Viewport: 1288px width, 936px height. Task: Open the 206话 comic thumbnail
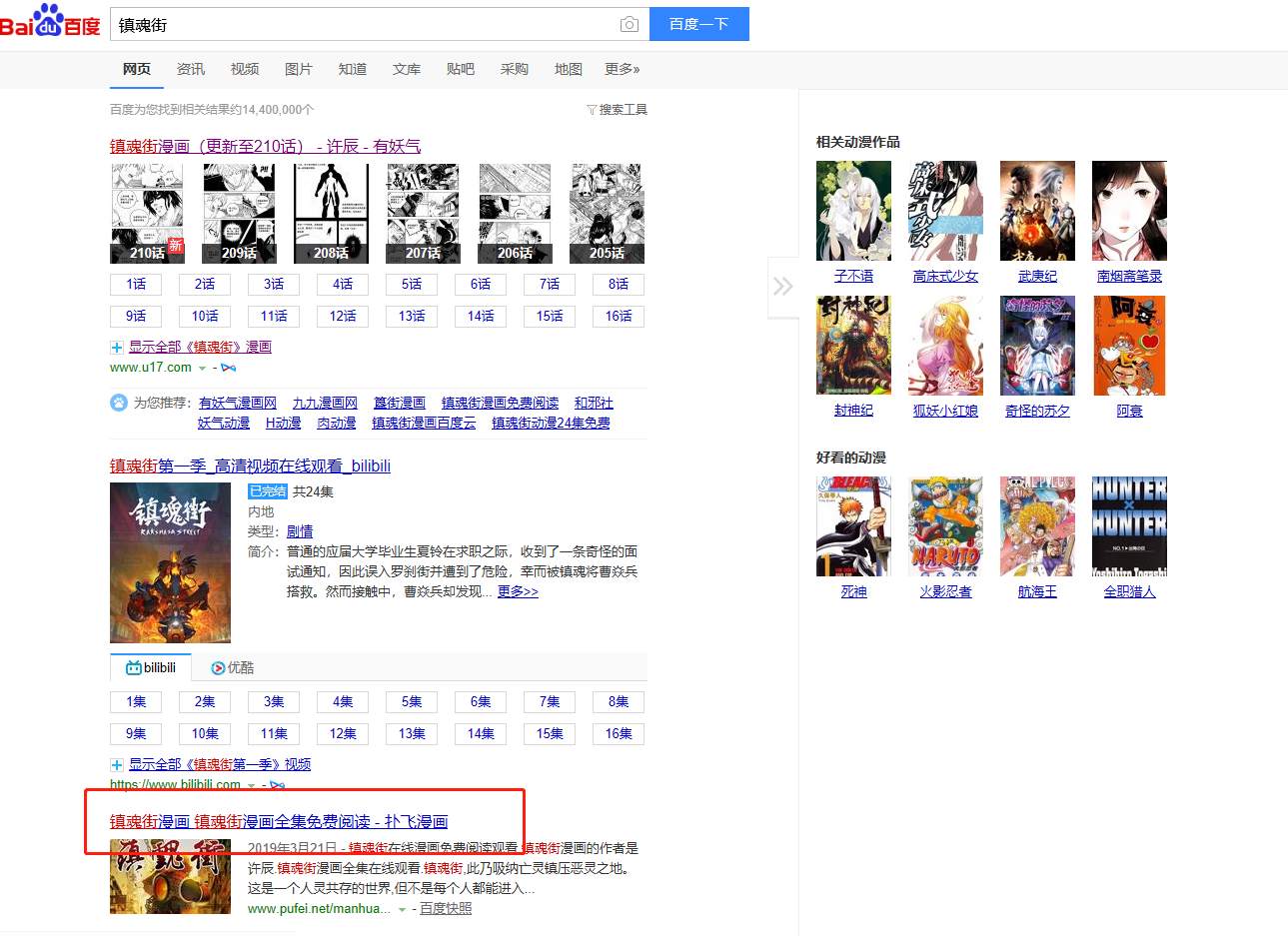(515, 214)
